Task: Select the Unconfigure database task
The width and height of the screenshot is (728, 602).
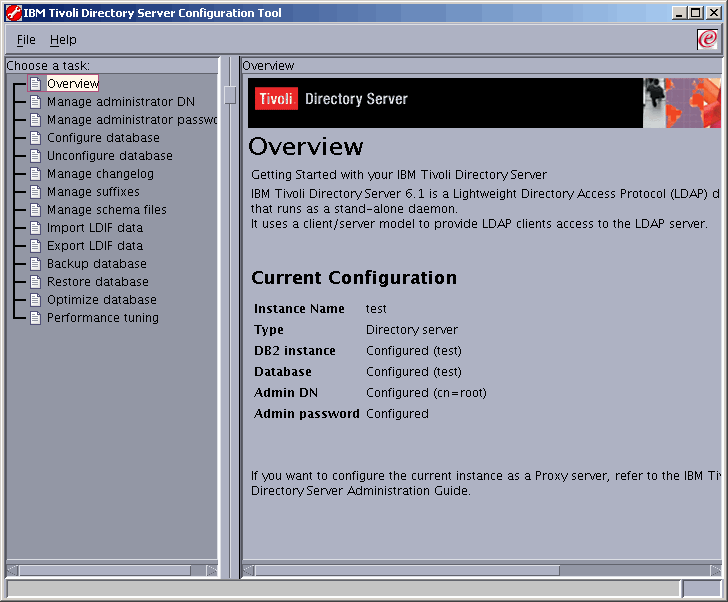Action: pyautogui.click(x=109, y=156)
